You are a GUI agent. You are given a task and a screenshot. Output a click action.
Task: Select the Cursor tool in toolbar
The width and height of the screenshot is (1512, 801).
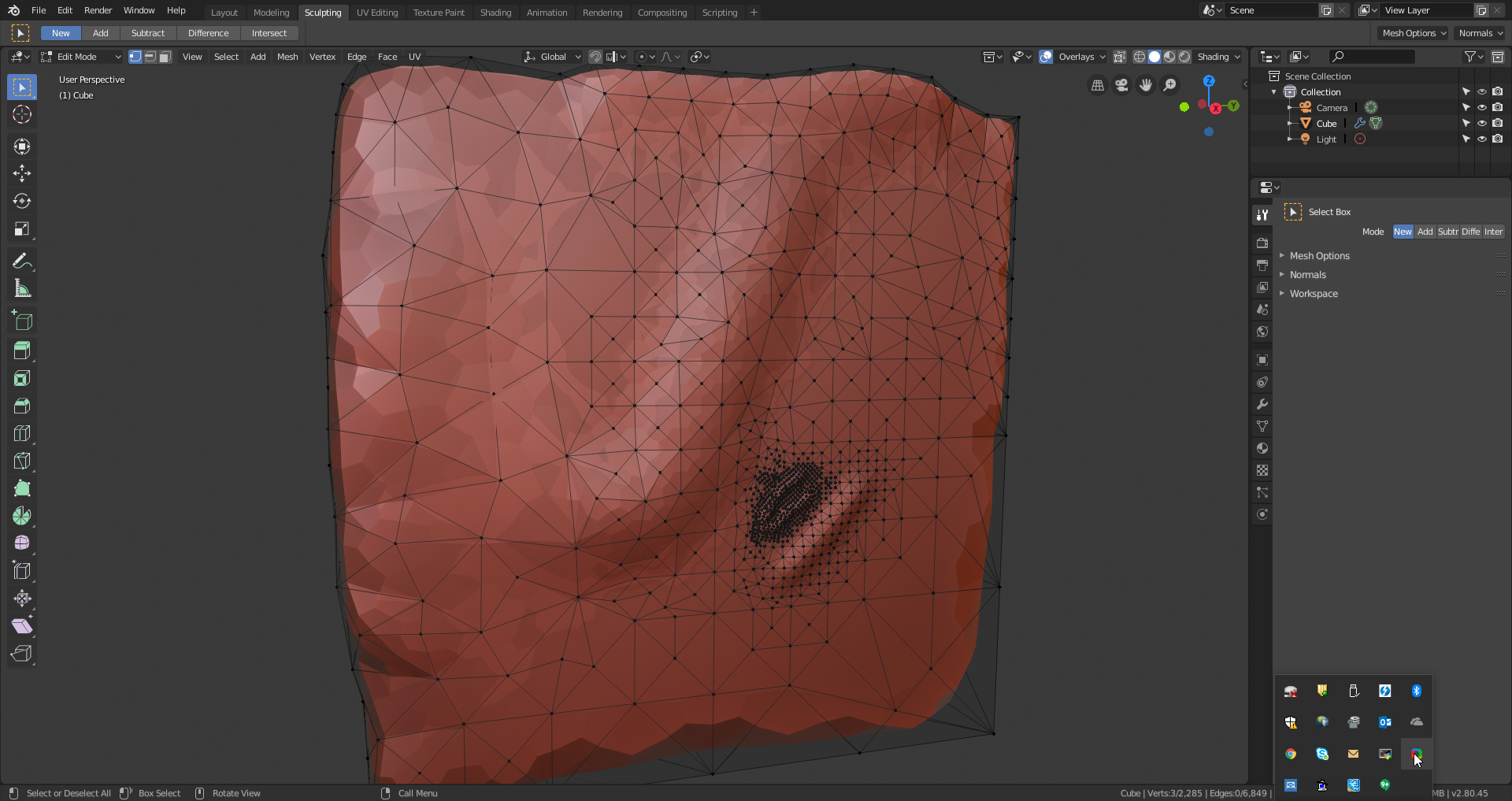tap(22, 114)
